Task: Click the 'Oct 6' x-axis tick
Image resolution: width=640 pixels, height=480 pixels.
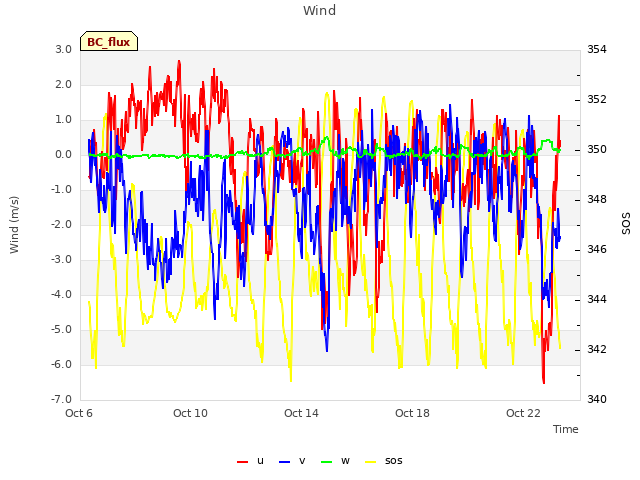Action: click(79, 413)
